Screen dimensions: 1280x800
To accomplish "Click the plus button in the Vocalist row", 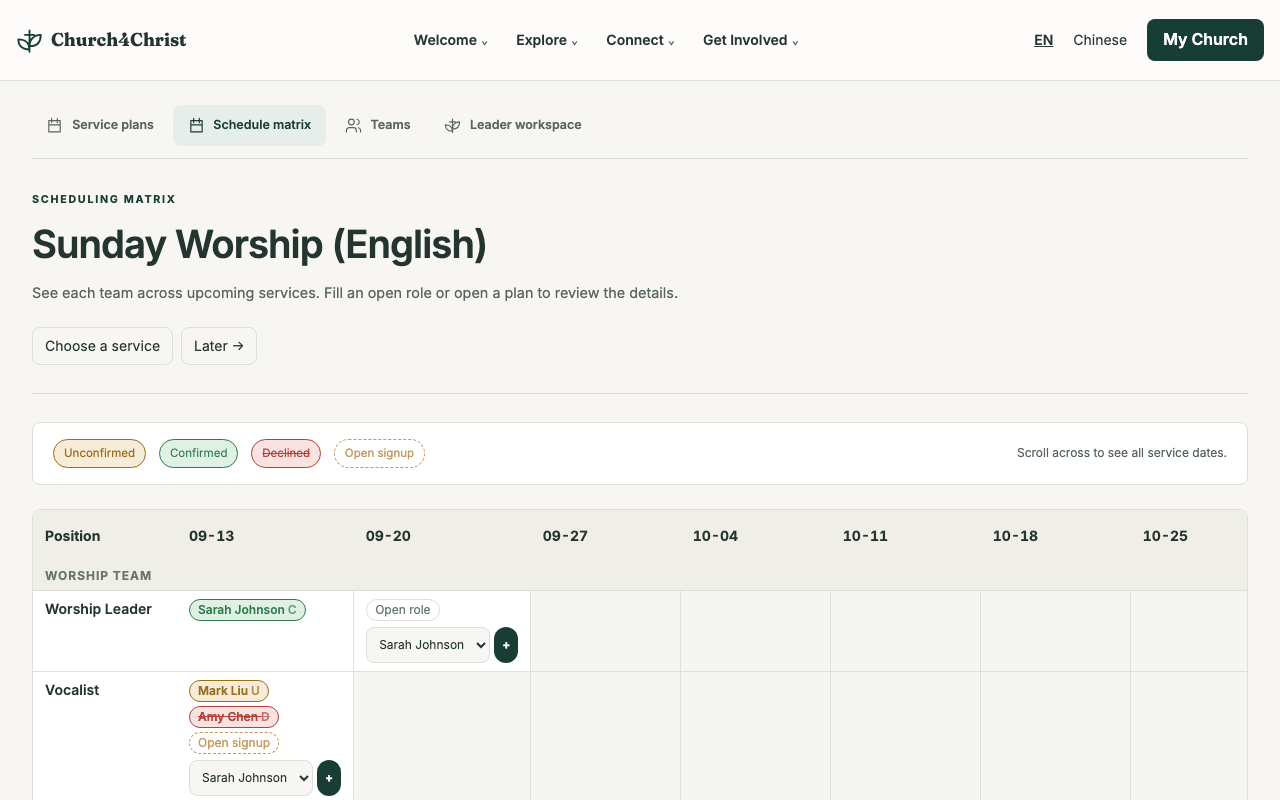I will tap(329, 778).
